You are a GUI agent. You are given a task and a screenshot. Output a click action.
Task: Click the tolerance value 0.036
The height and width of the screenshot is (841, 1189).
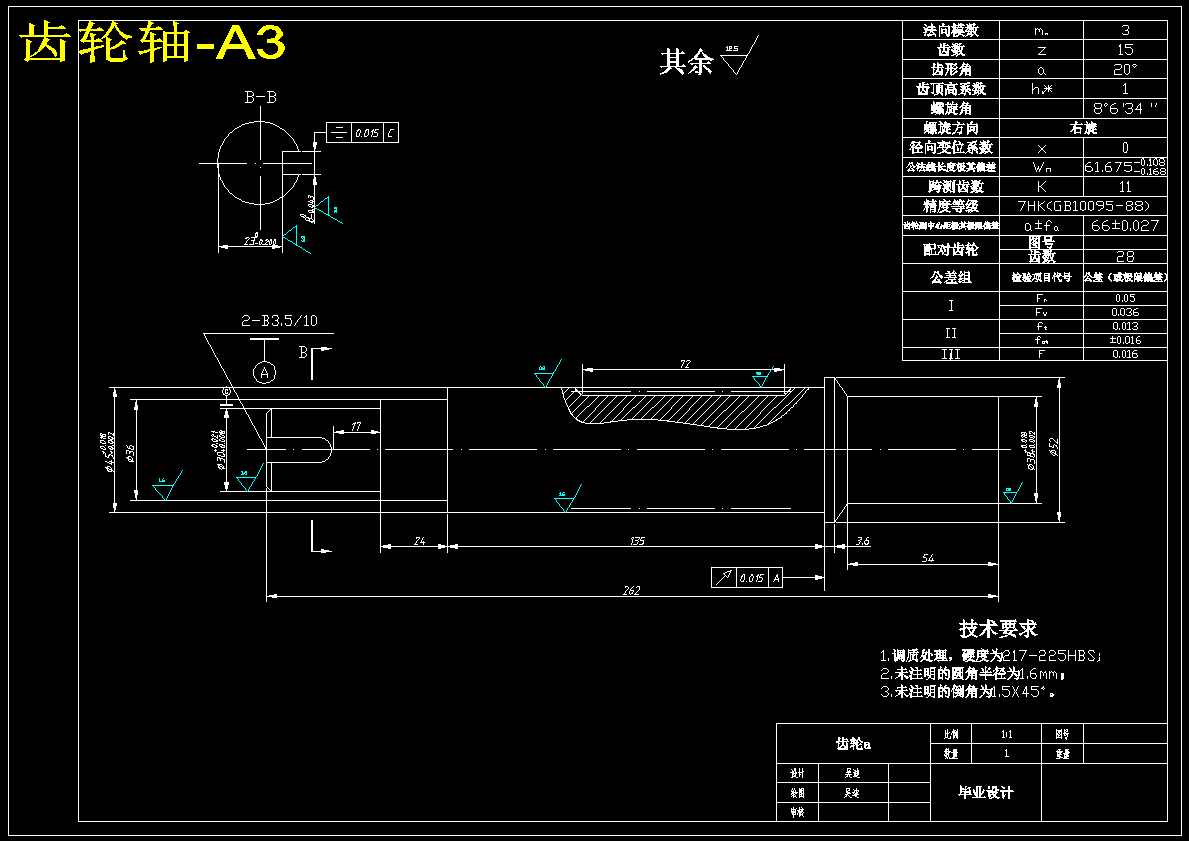pos(1125,312)
